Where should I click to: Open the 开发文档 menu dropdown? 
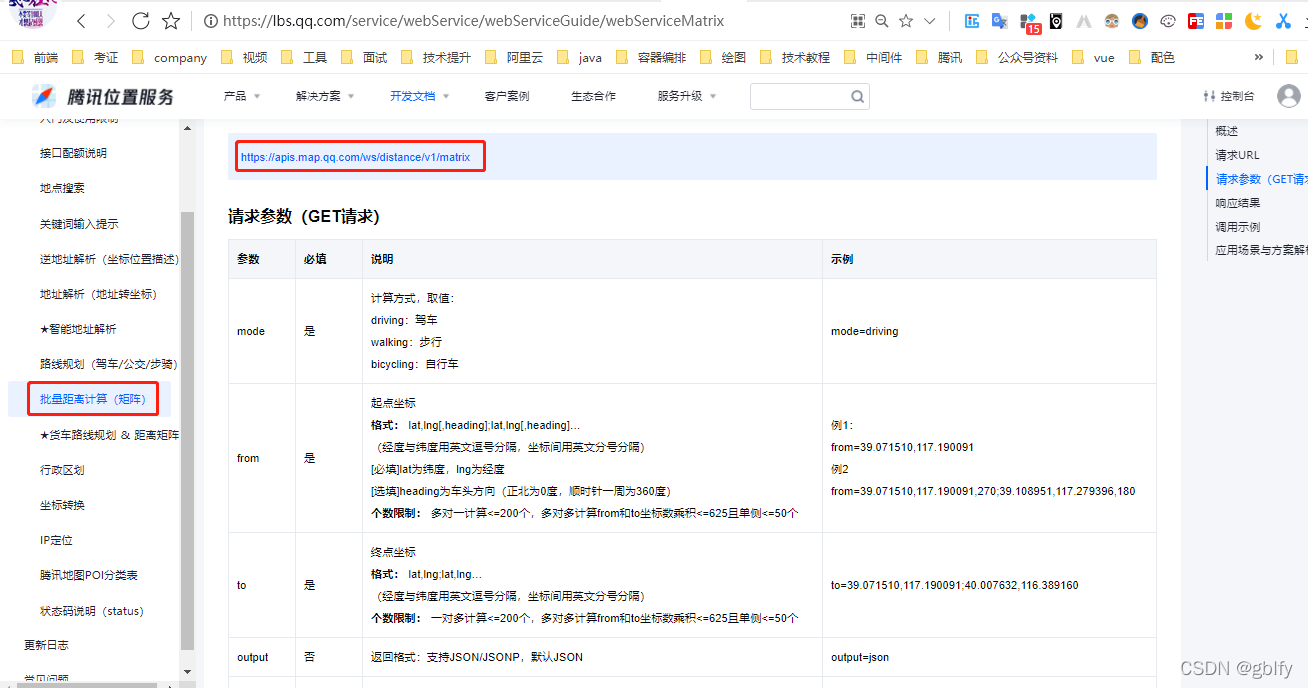tap(413, 96)
